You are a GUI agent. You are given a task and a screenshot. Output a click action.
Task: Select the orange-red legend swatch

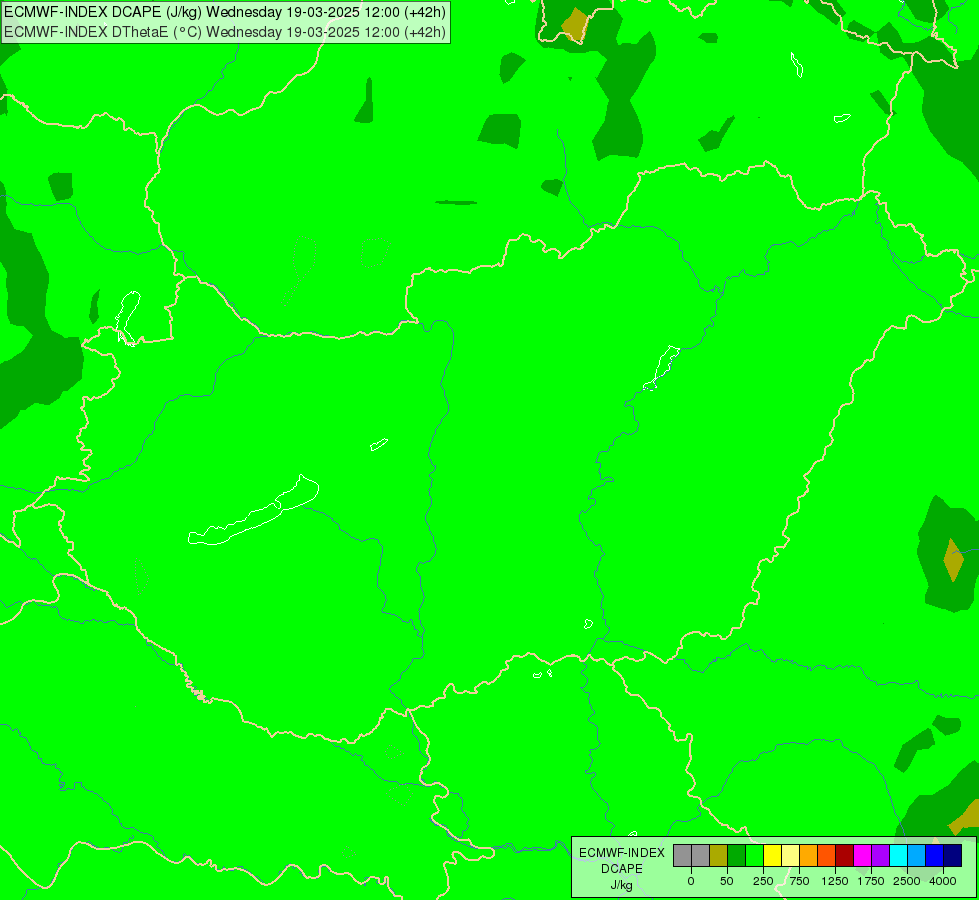click(827, 856)
